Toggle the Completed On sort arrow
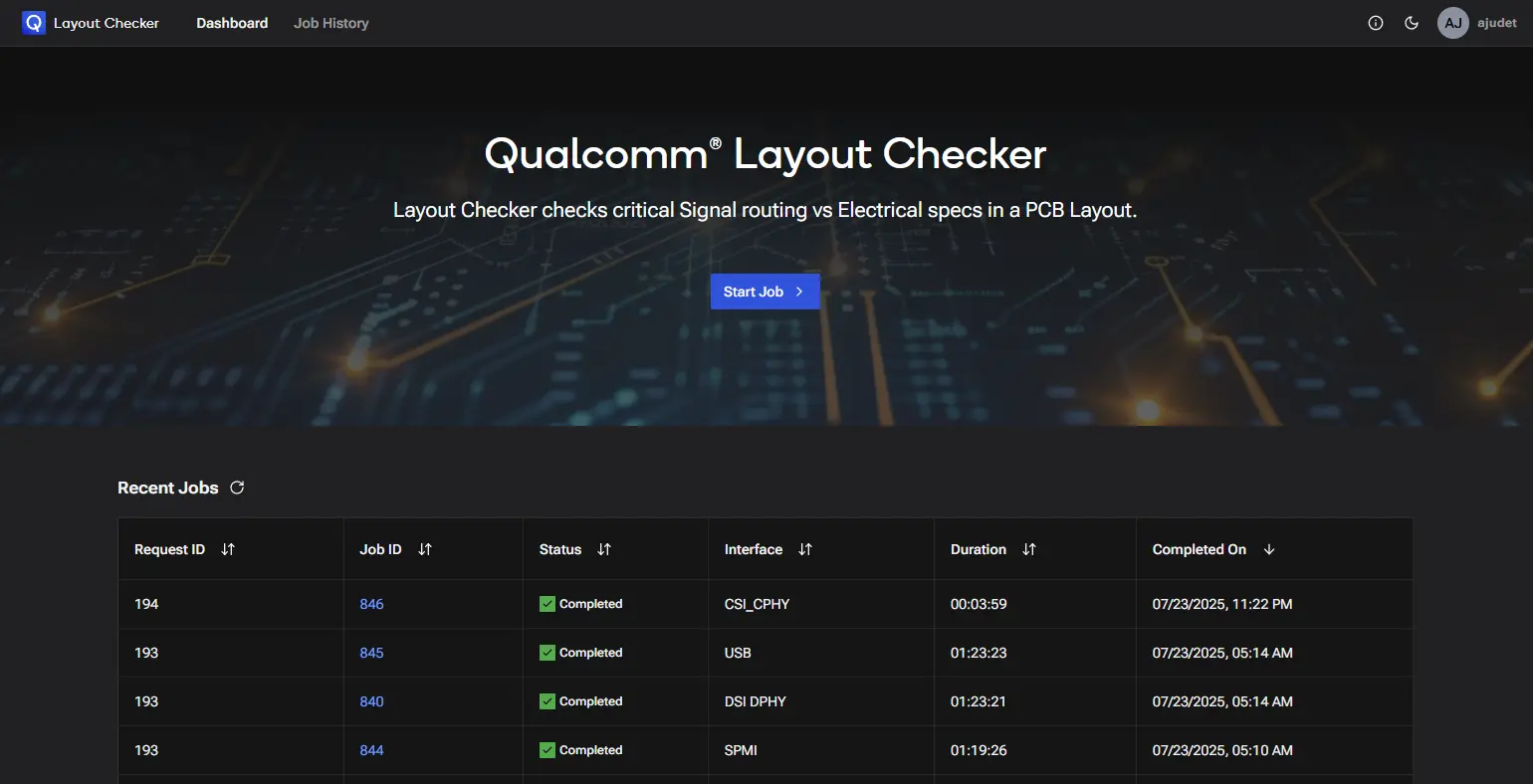Viewport: 1534px width, 784px height. coord(1269,549)
